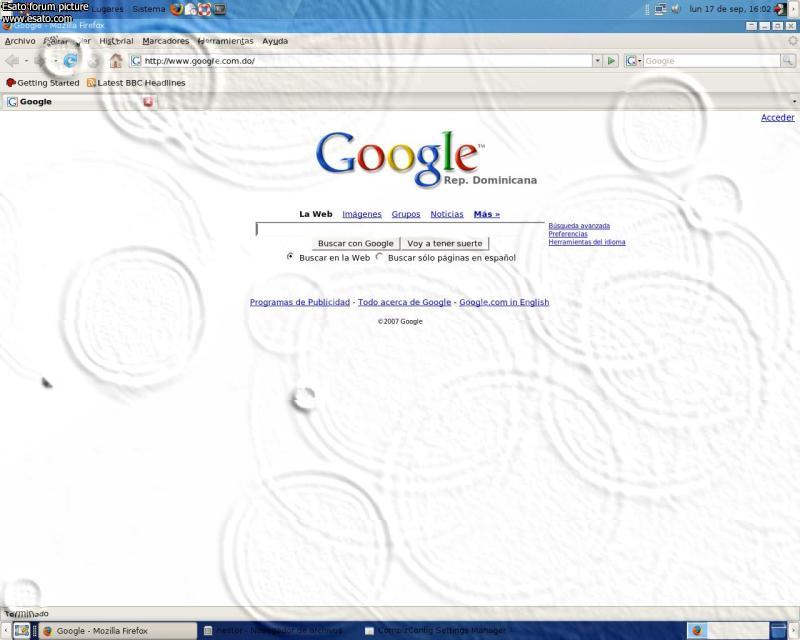Open the search engine selector dropdown

tap(633, 61)
